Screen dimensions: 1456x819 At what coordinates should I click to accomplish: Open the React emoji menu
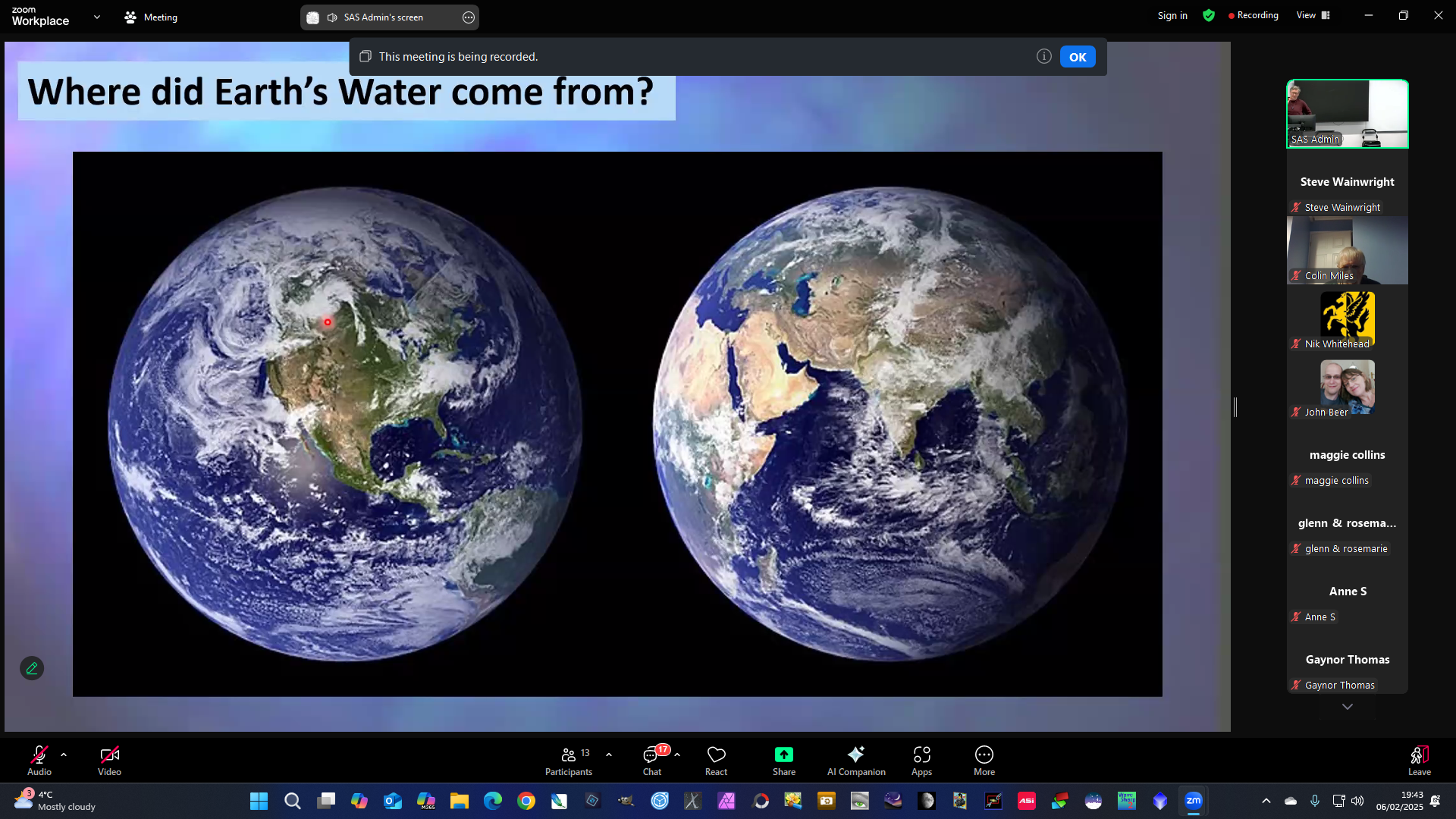[716, 760]
